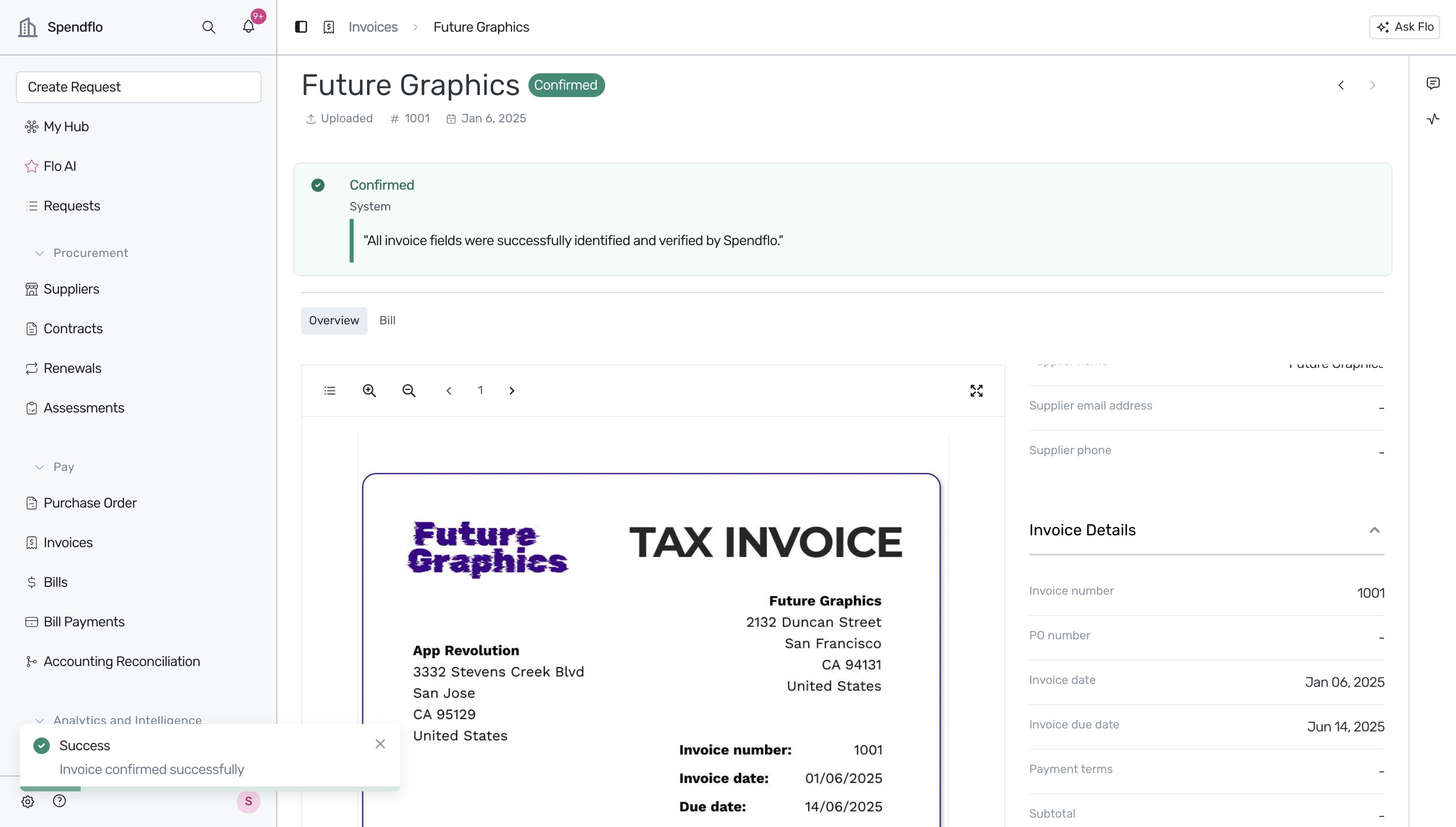Screen dimensions: 1456x827
Task: Click Supplier phone label
Action: (x=1070, y=451)
